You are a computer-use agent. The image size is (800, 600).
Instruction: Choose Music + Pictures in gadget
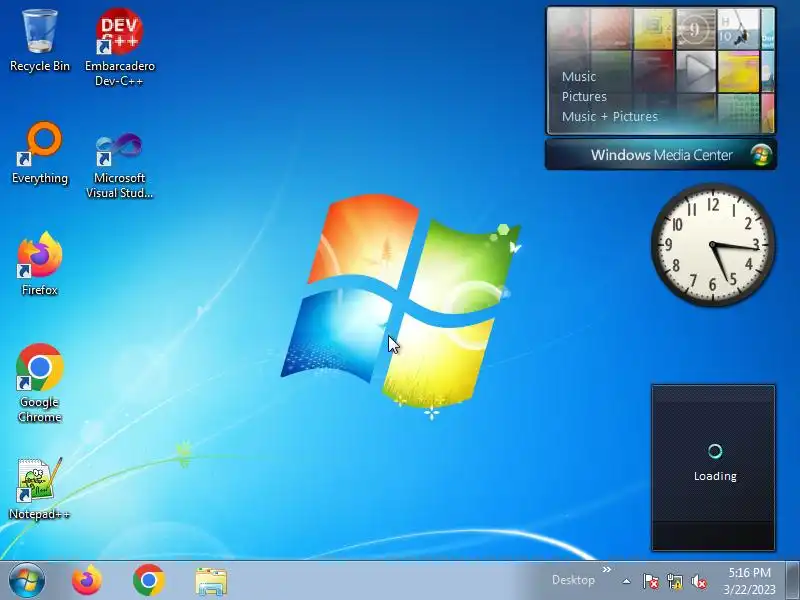[x=610, y=116]
